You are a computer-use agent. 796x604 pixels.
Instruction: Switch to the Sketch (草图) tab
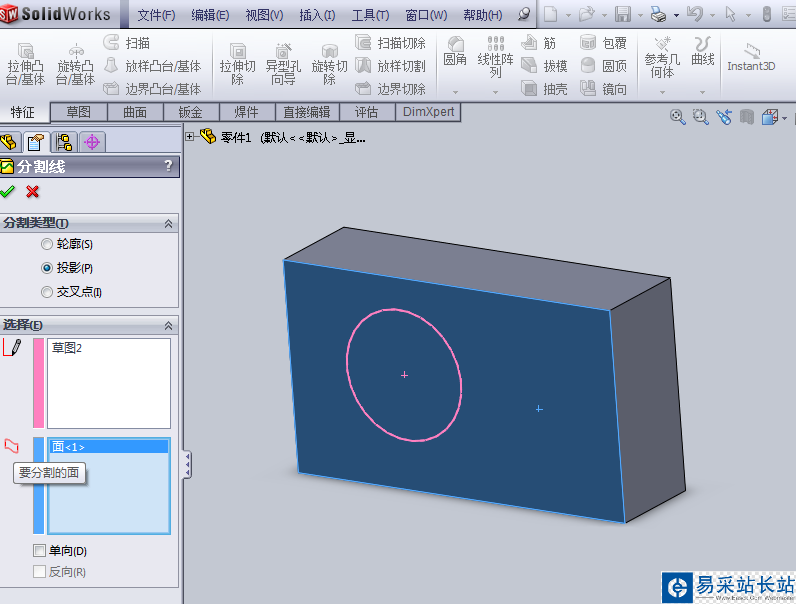pyautogui.click(x=79, y=112)
